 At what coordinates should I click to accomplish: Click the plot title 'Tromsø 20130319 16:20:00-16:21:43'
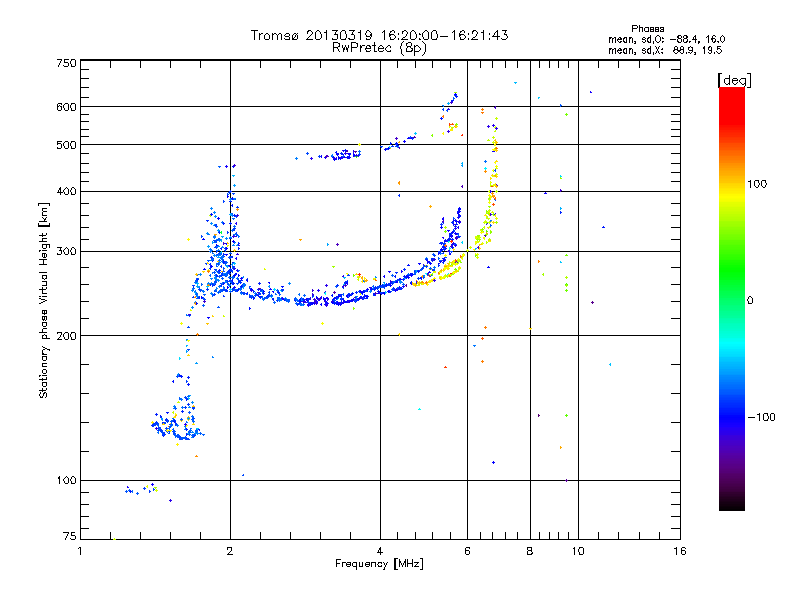pos(380,35)
